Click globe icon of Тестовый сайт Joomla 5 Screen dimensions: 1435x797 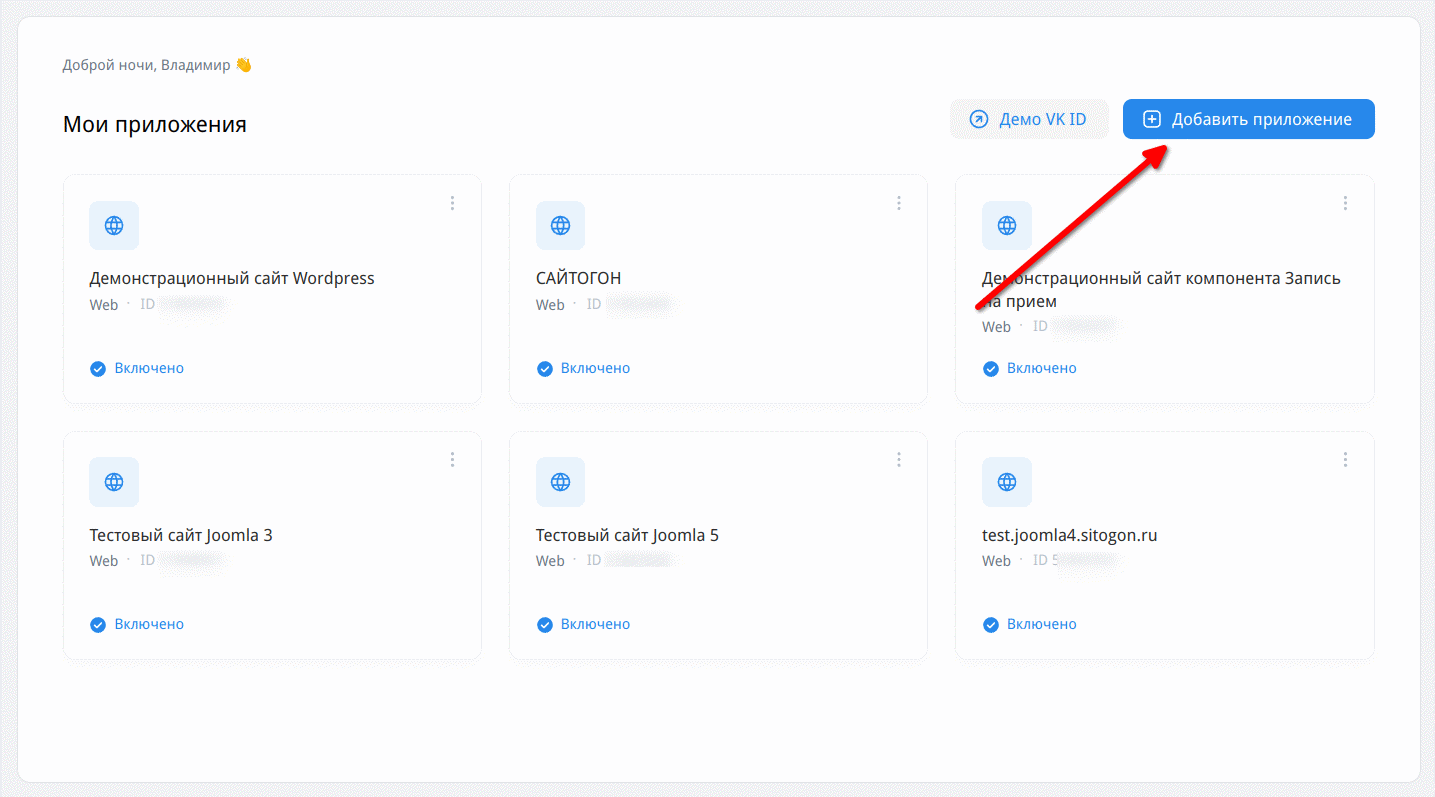[560, 482]
